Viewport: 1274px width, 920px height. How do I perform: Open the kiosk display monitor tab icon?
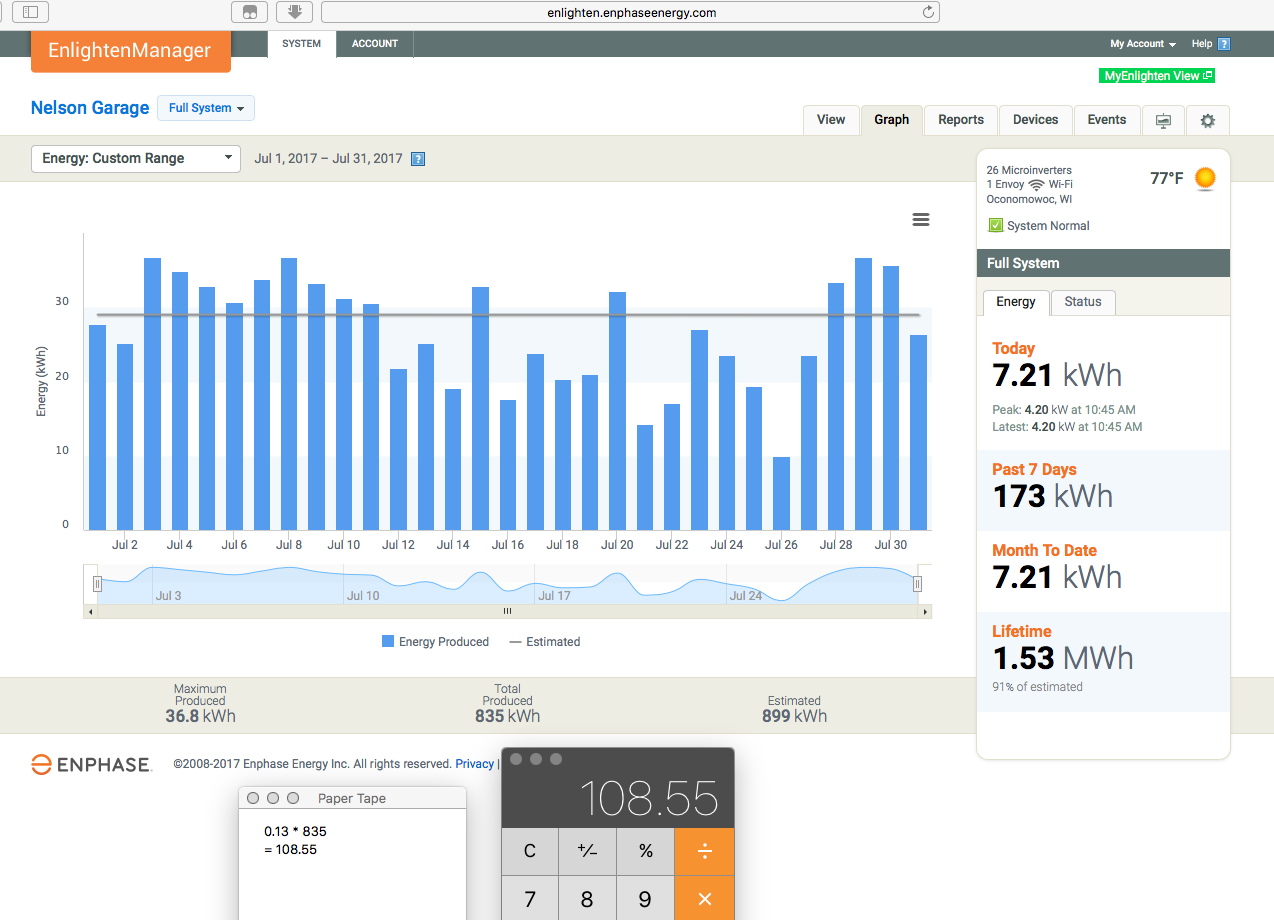click(x=1163, y=120)
